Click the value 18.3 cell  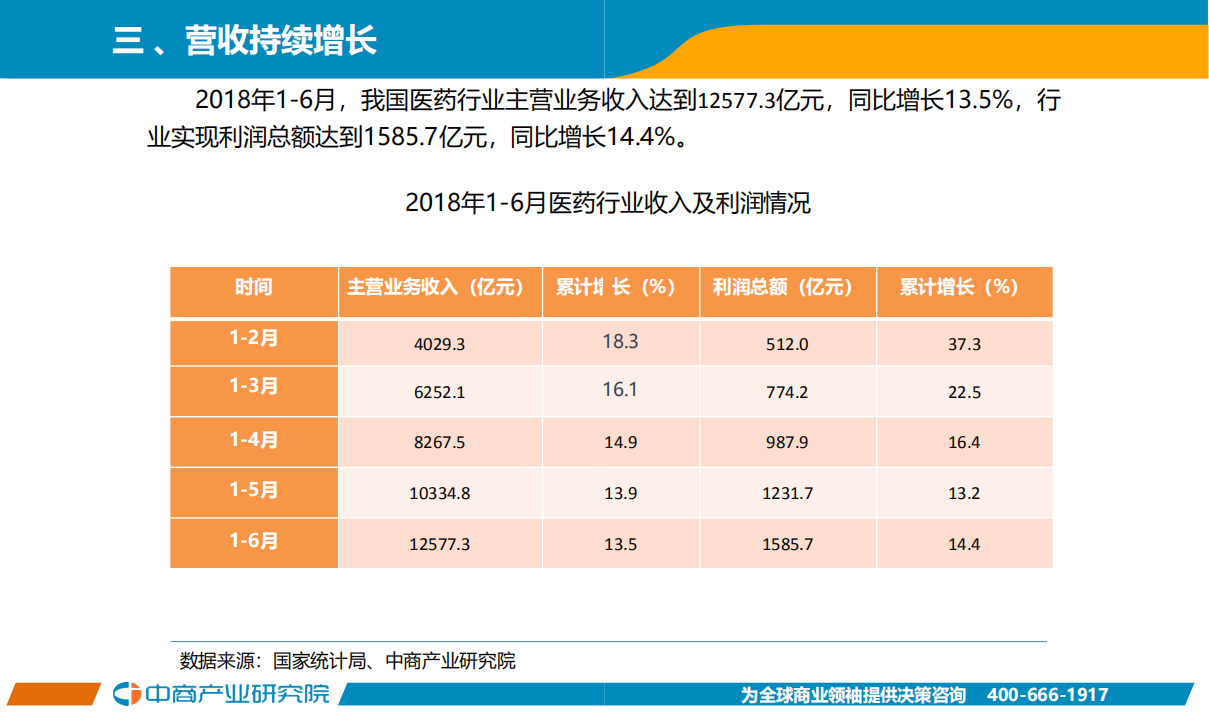[621, 340]
